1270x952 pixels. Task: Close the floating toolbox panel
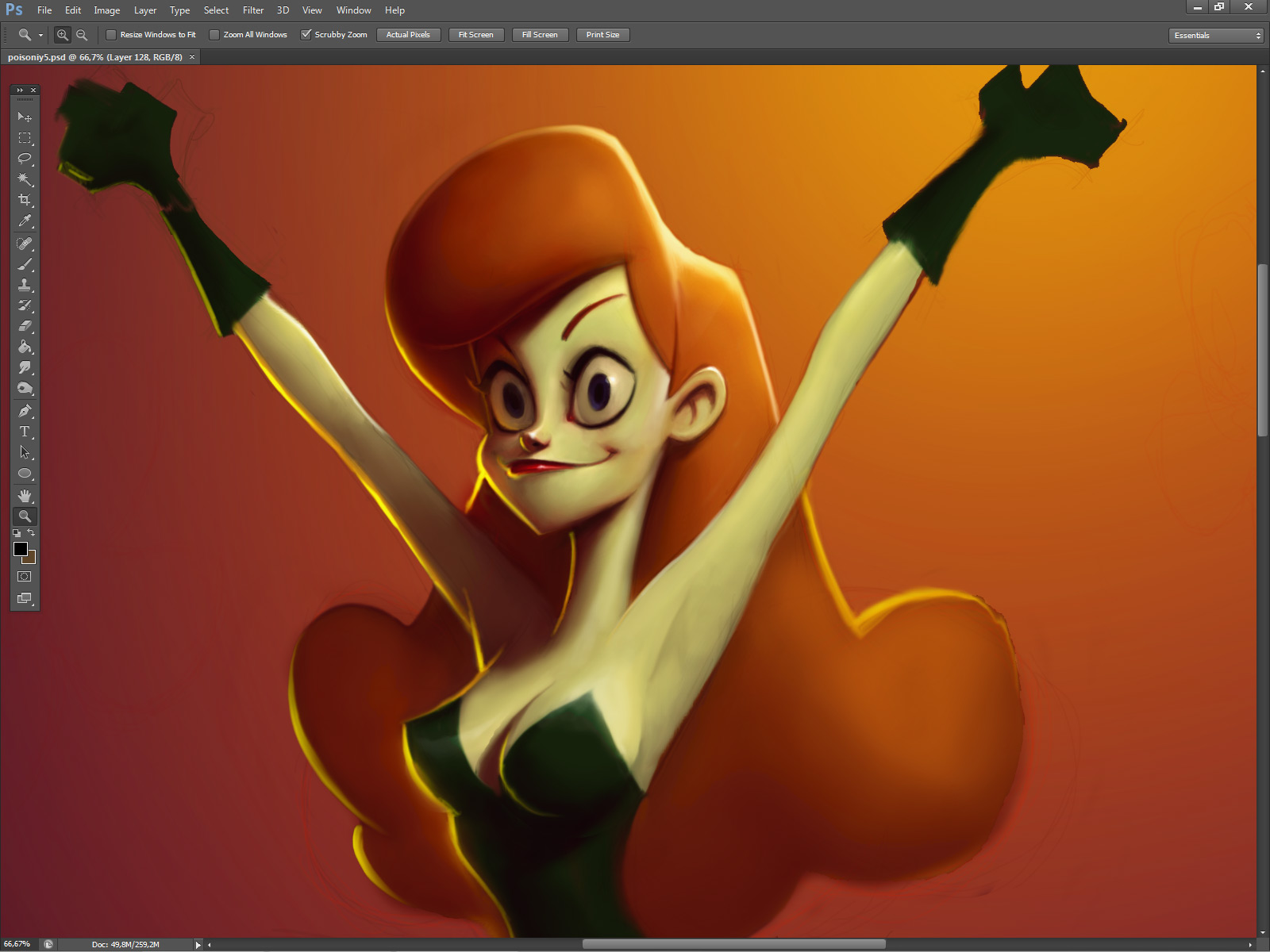[33, 90]
